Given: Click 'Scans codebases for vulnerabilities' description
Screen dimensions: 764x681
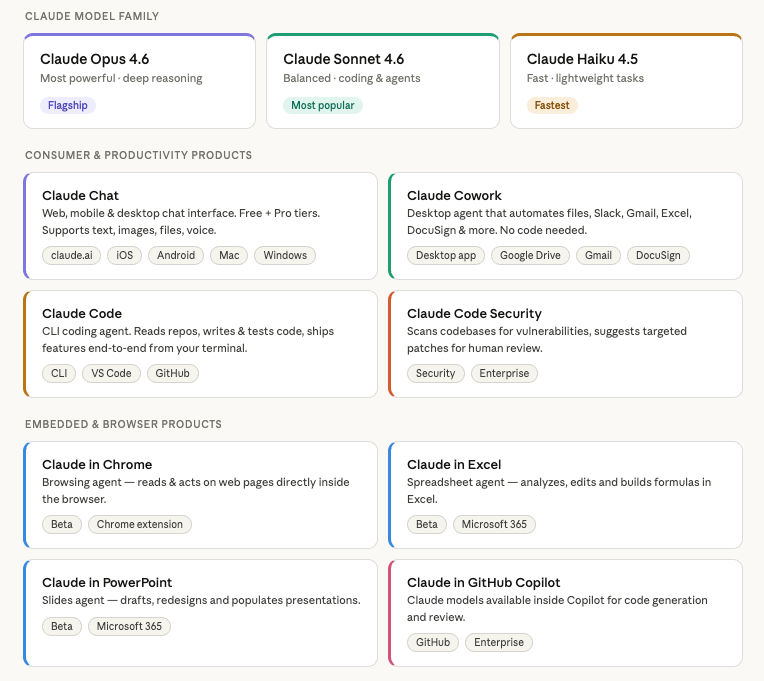Looking at the screenshot, I should click(x=547, y=340).
